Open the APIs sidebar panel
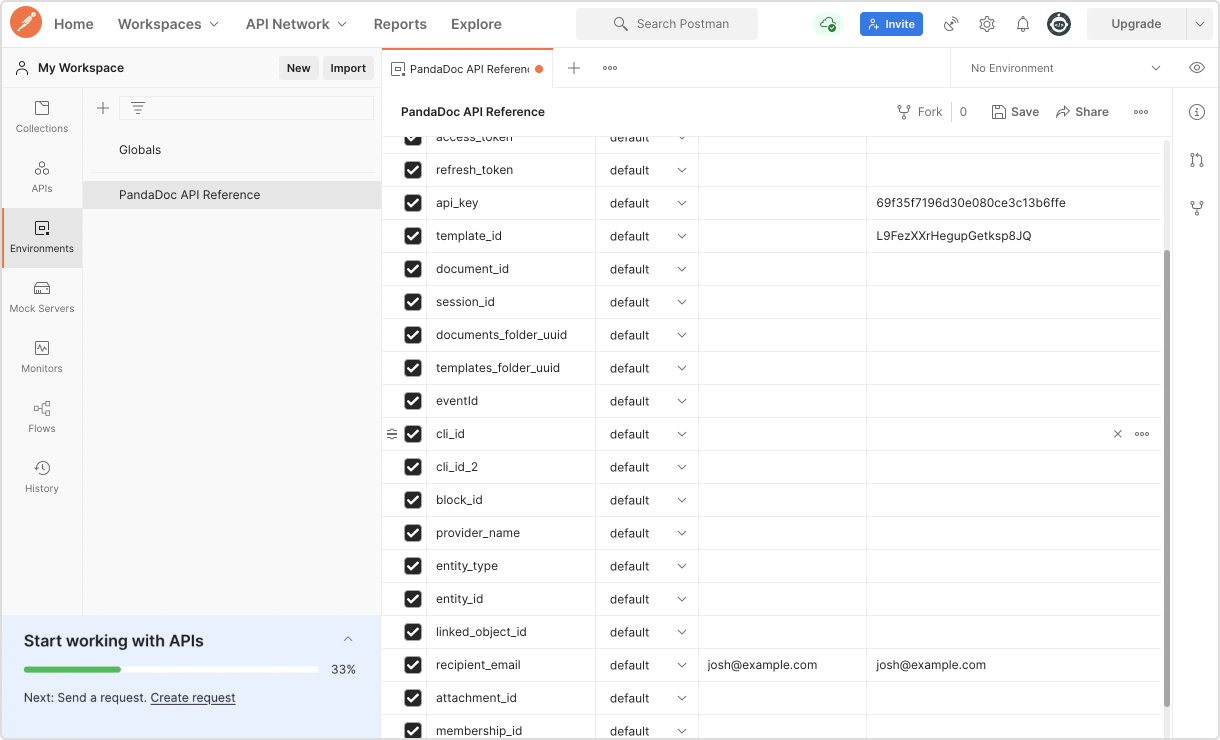Screen dimensions: 1220x740 [42, 177]
